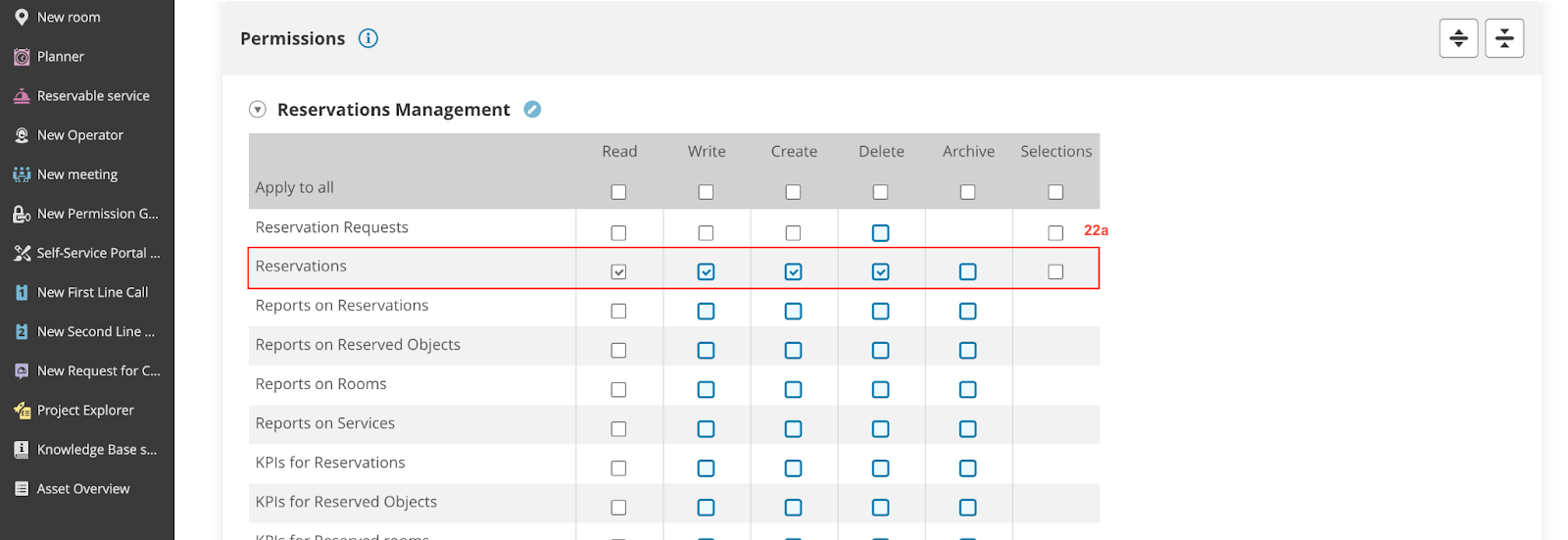The height and width of the screenshot is (540, 1568).
Task: Open New First Line Call
Action: [92, 292]
